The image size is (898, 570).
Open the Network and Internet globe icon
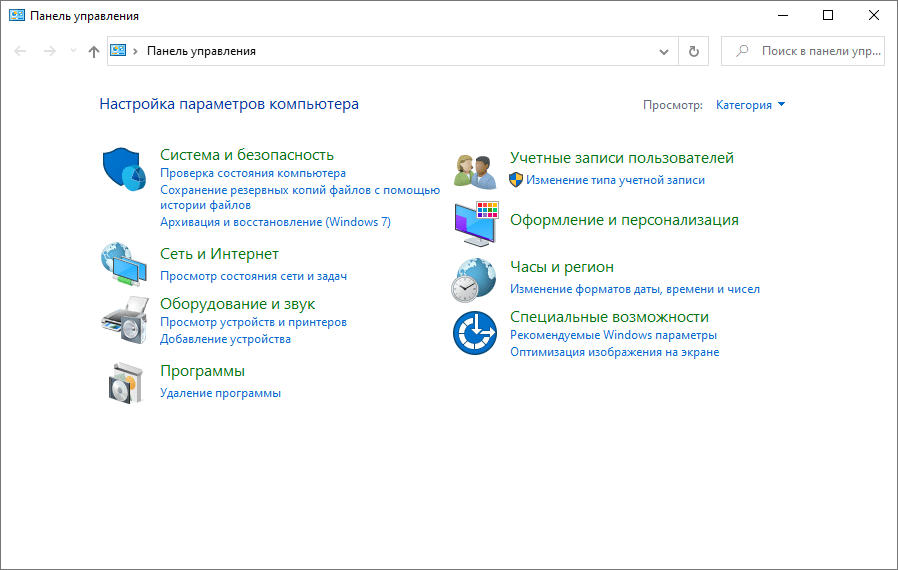point(125,265)
